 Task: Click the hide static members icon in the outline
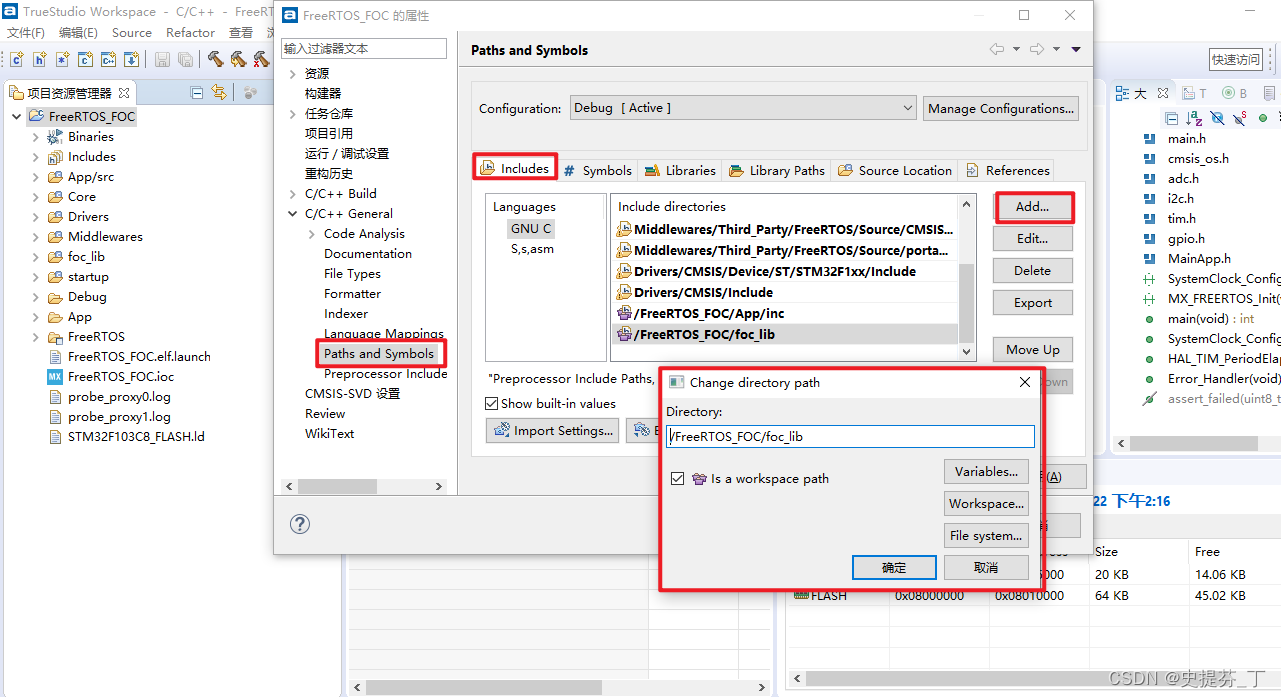(x=1241, y=118)
